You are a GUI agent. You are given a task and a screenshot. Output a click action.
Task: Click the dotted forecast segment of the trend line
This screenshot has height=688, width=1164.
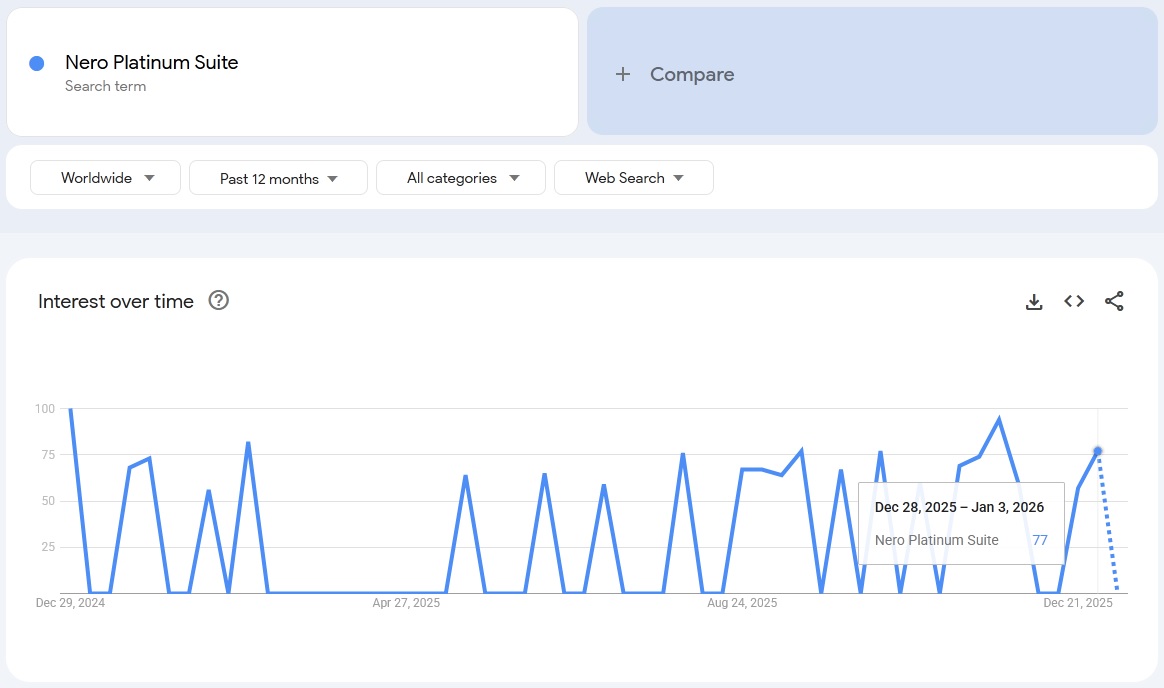pos(1108,520)
